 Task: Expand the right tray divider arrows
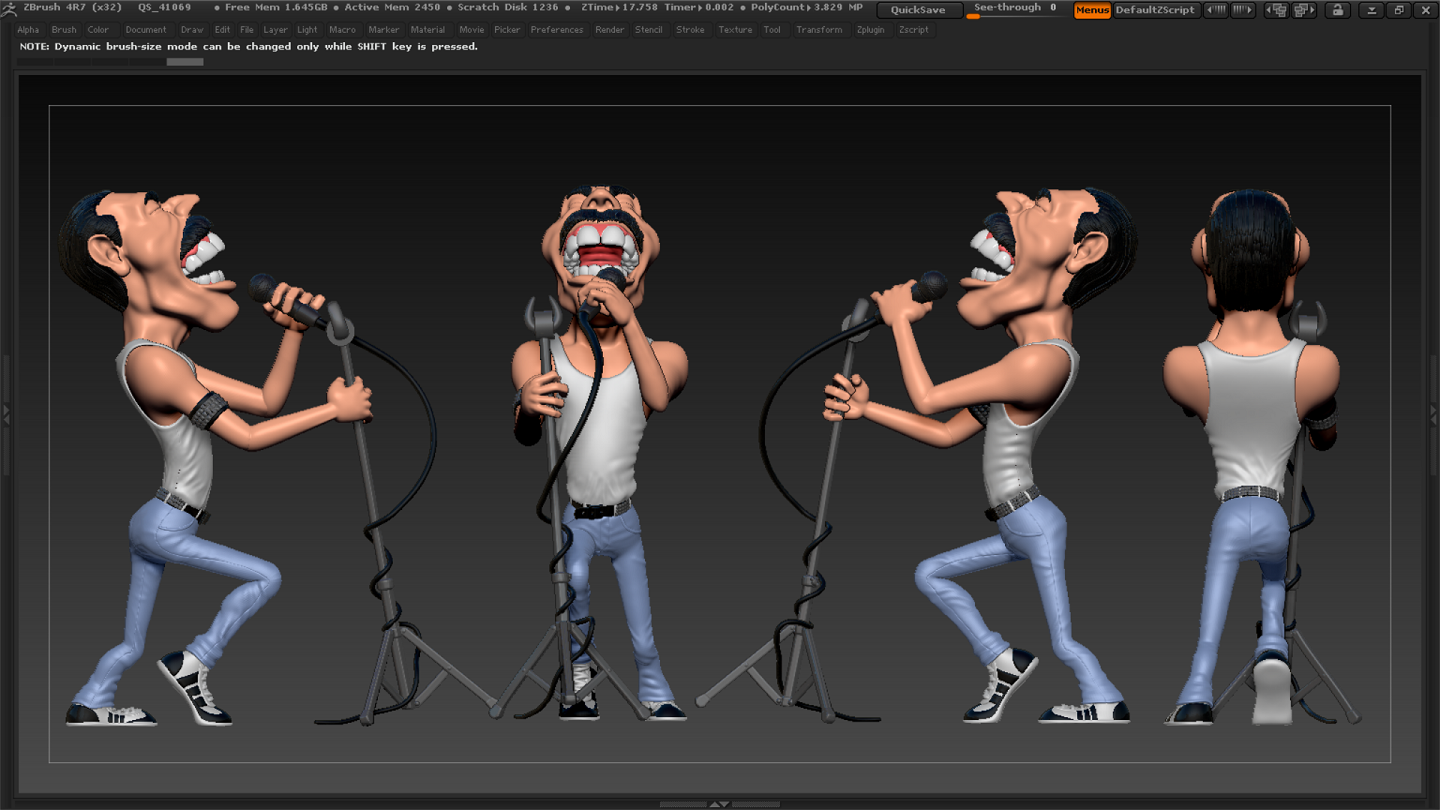click(x=1434, y=412)
